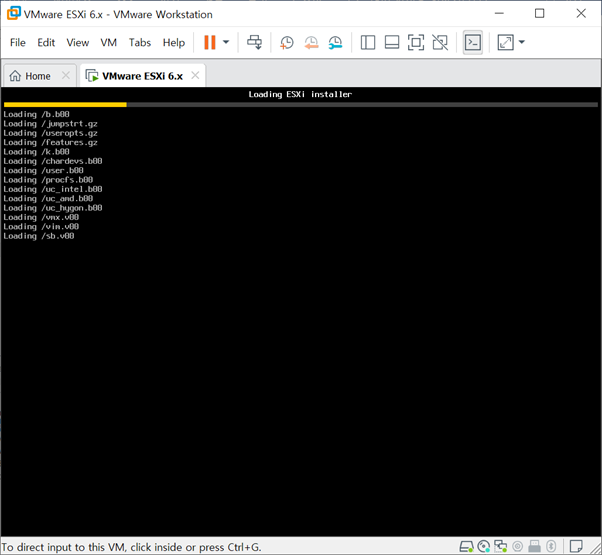The height and width of the screenshot is (555, 602).
Task: Click the 'Loading /user.b00' console line
Action: [43, 170]
